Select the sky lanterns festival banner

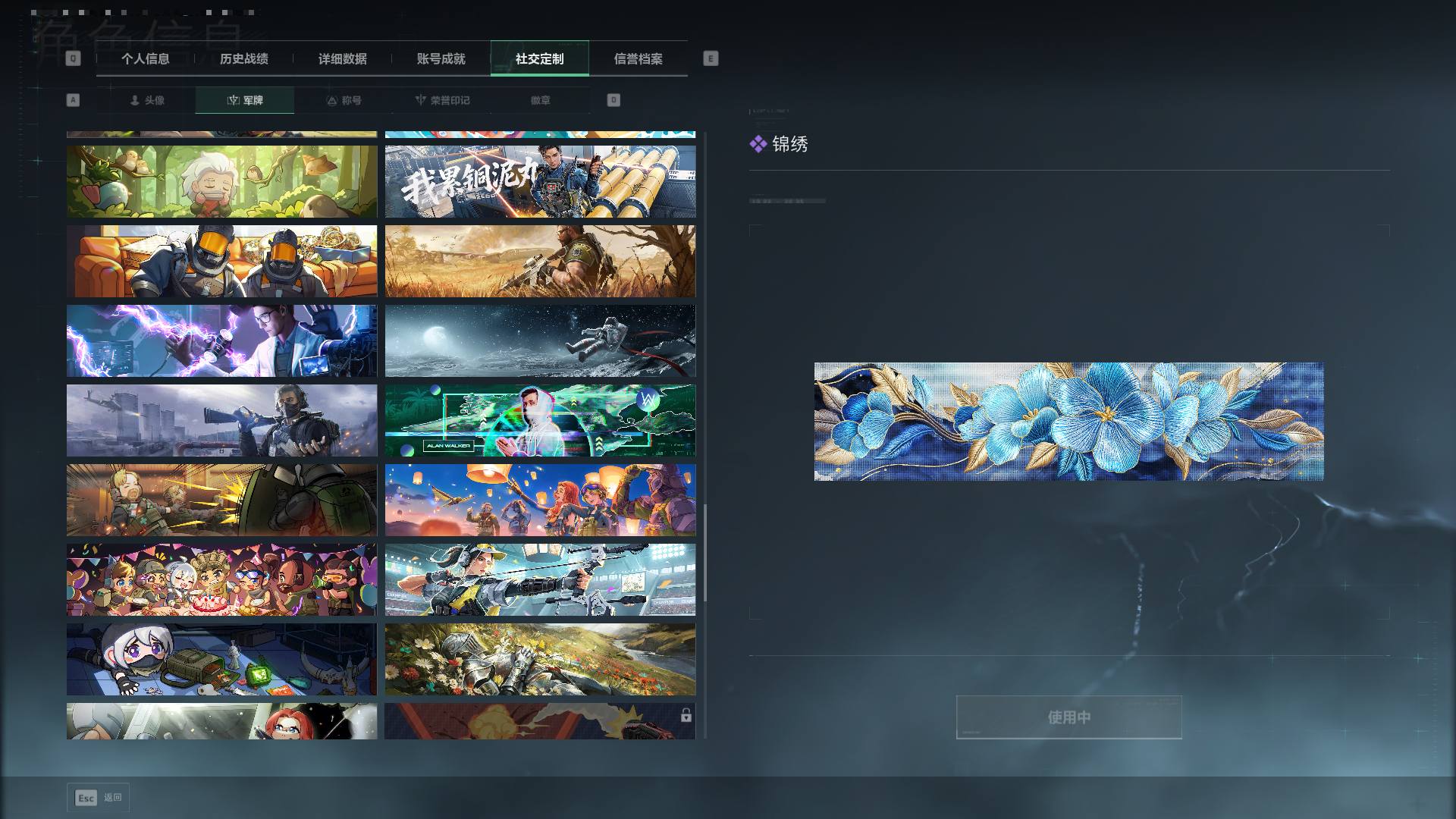pos(540,500)
